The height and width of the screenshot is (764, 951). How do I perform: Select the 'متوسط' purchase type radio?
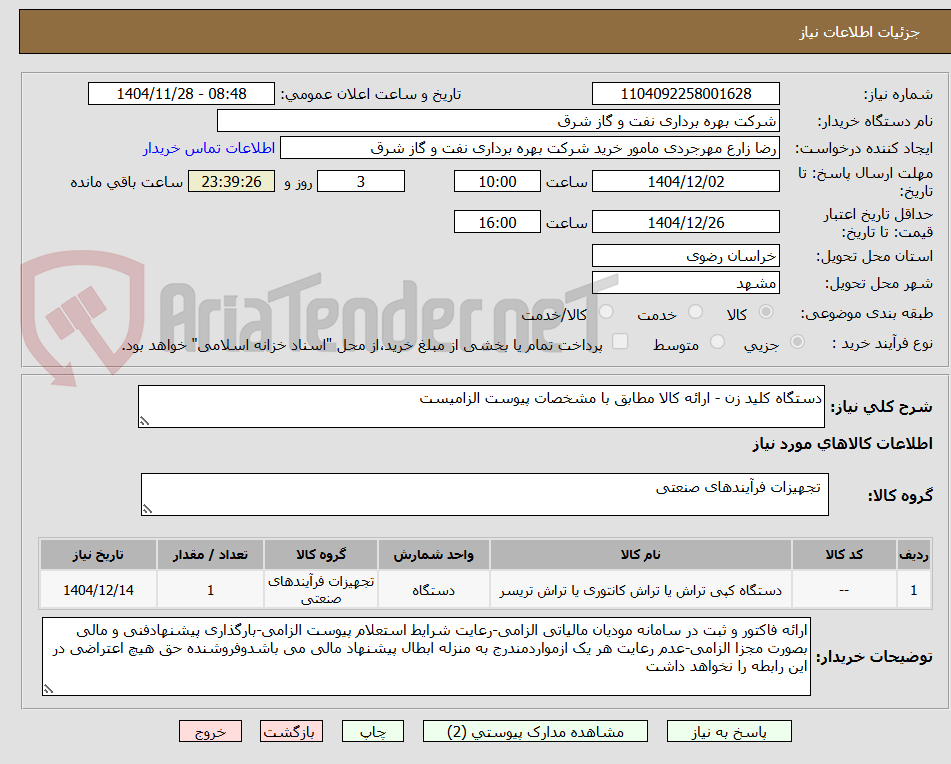tap(717, 342)
